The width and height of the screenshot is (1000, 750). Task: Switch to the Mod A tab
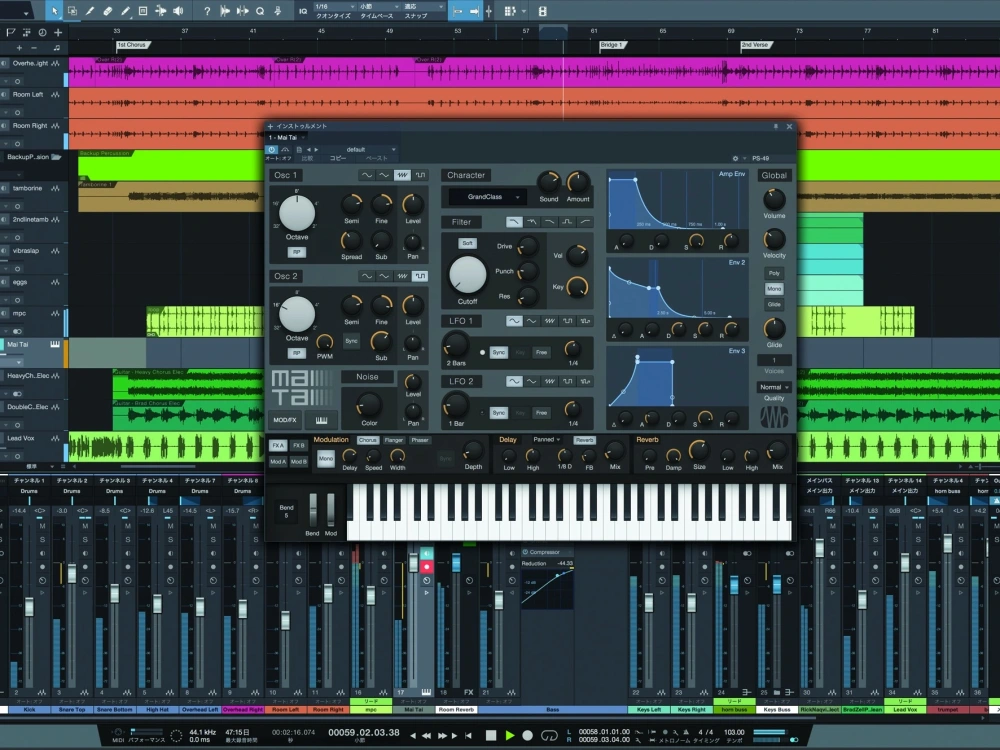point(278,461)
